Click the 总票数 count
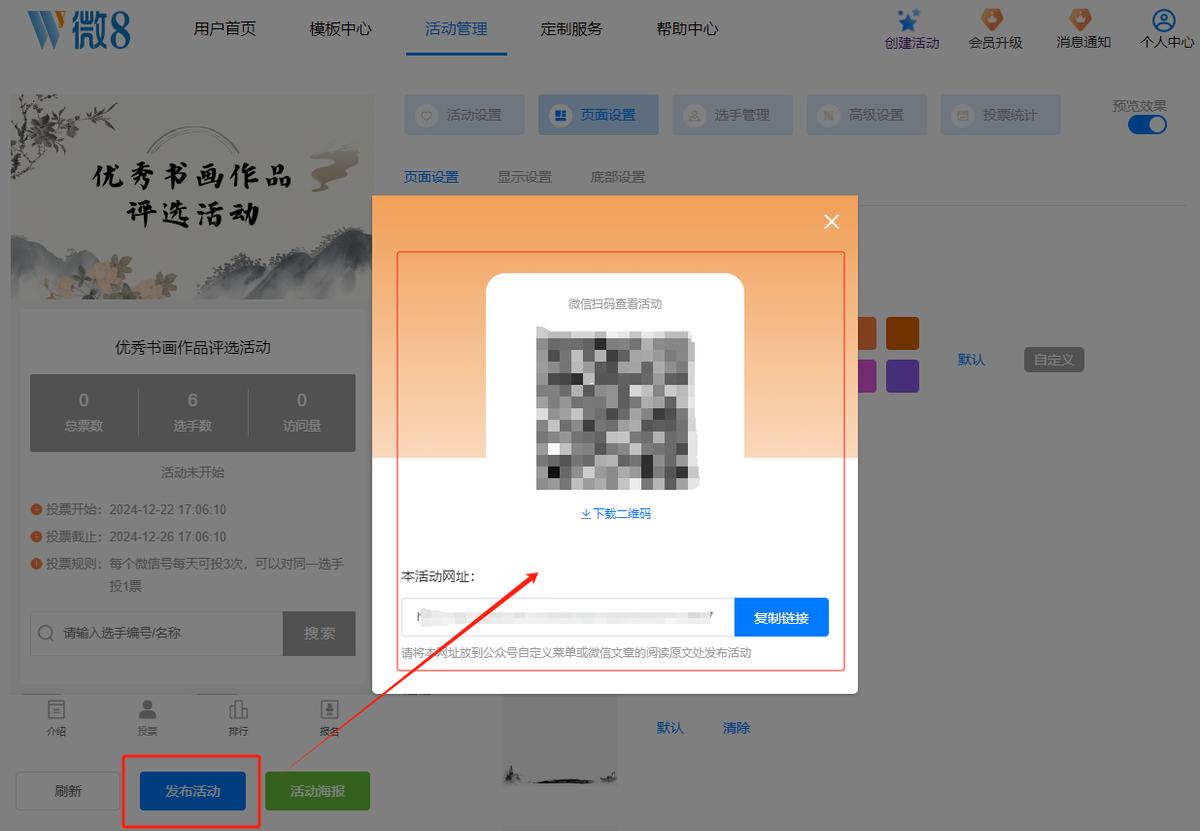 tap(84, 412)
